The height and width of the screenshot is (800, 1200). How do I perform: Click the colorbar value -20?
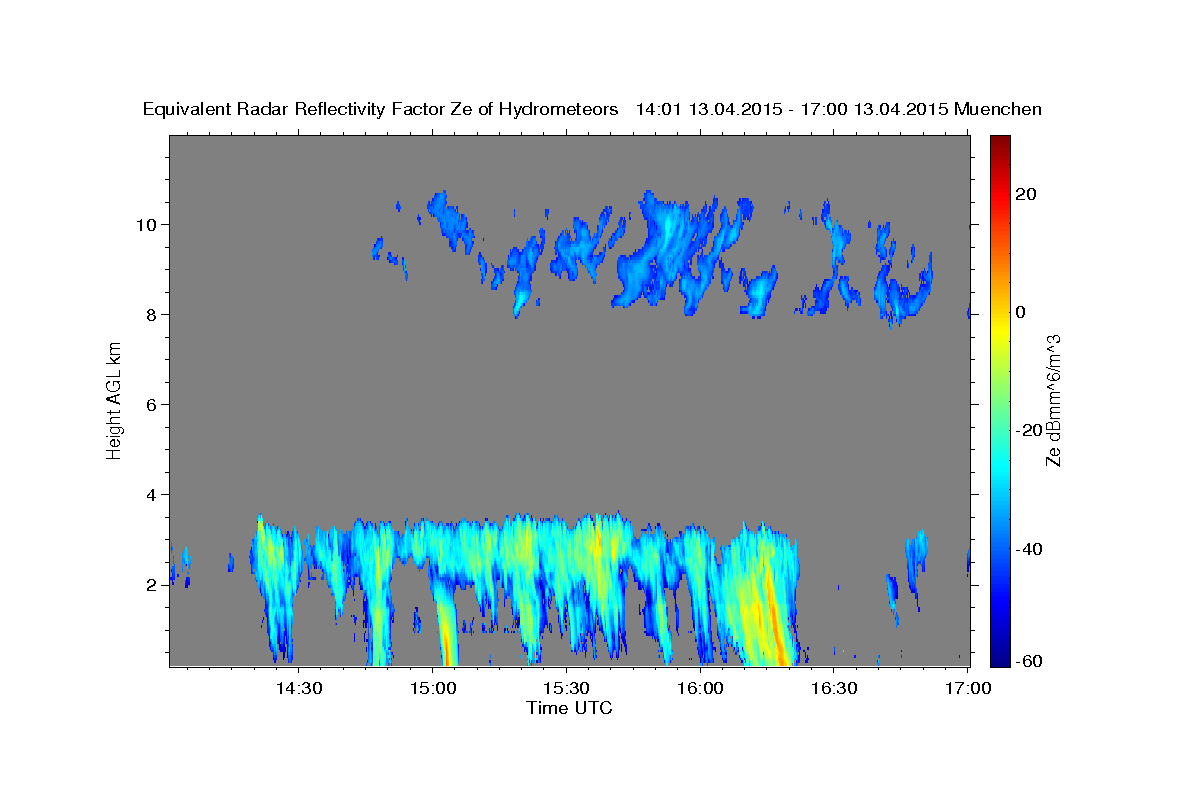(1030, 430)
